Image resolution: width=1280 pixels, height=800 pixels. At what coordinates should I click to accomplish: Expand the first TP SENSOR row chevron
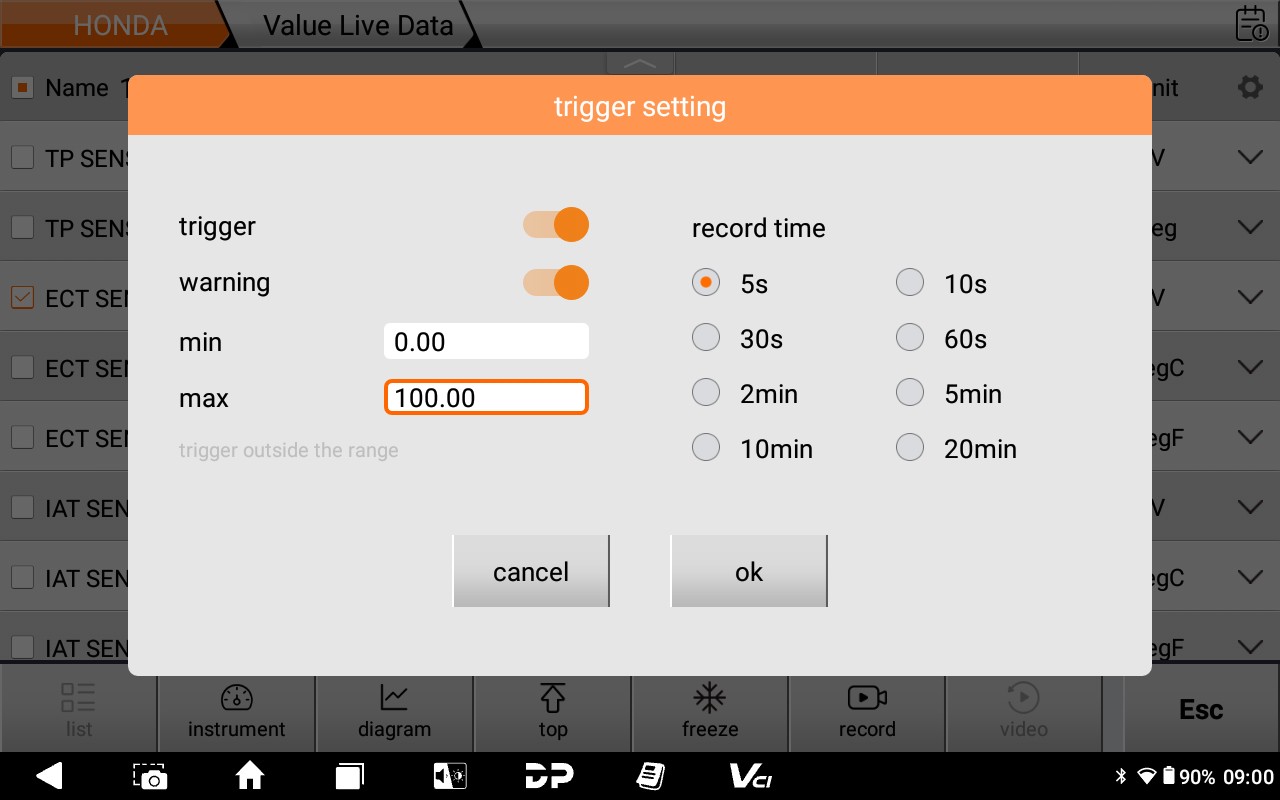tap(1250, 158)
